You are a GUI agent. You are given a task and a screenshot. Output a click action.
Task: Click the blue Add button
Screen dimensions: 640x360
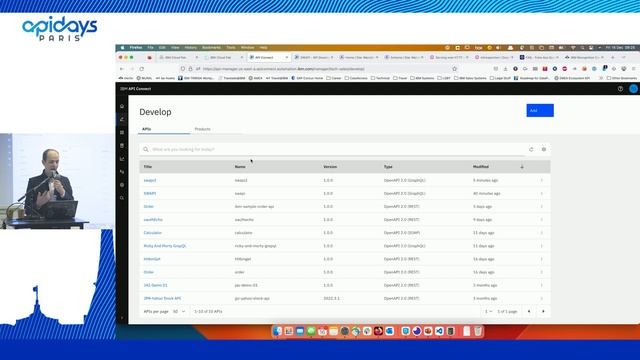(x=540, y=110)
